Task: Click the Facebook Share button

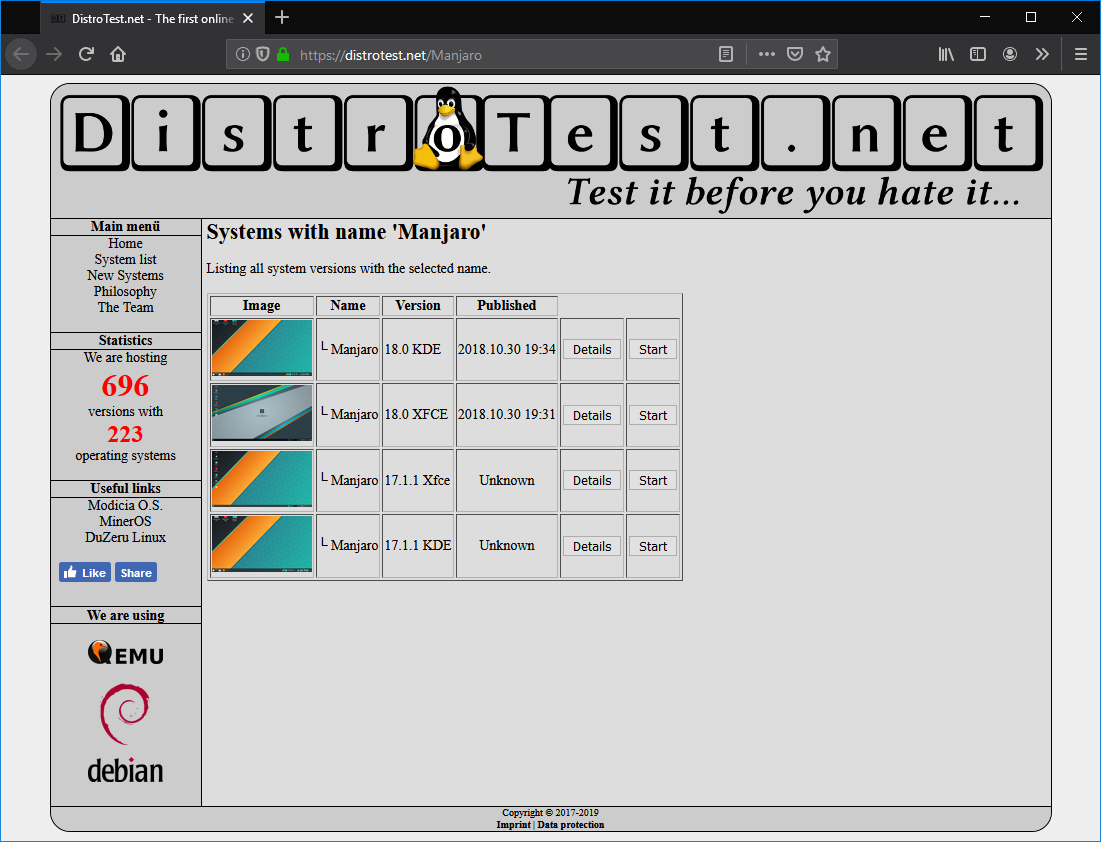Action: click(135, 572)
